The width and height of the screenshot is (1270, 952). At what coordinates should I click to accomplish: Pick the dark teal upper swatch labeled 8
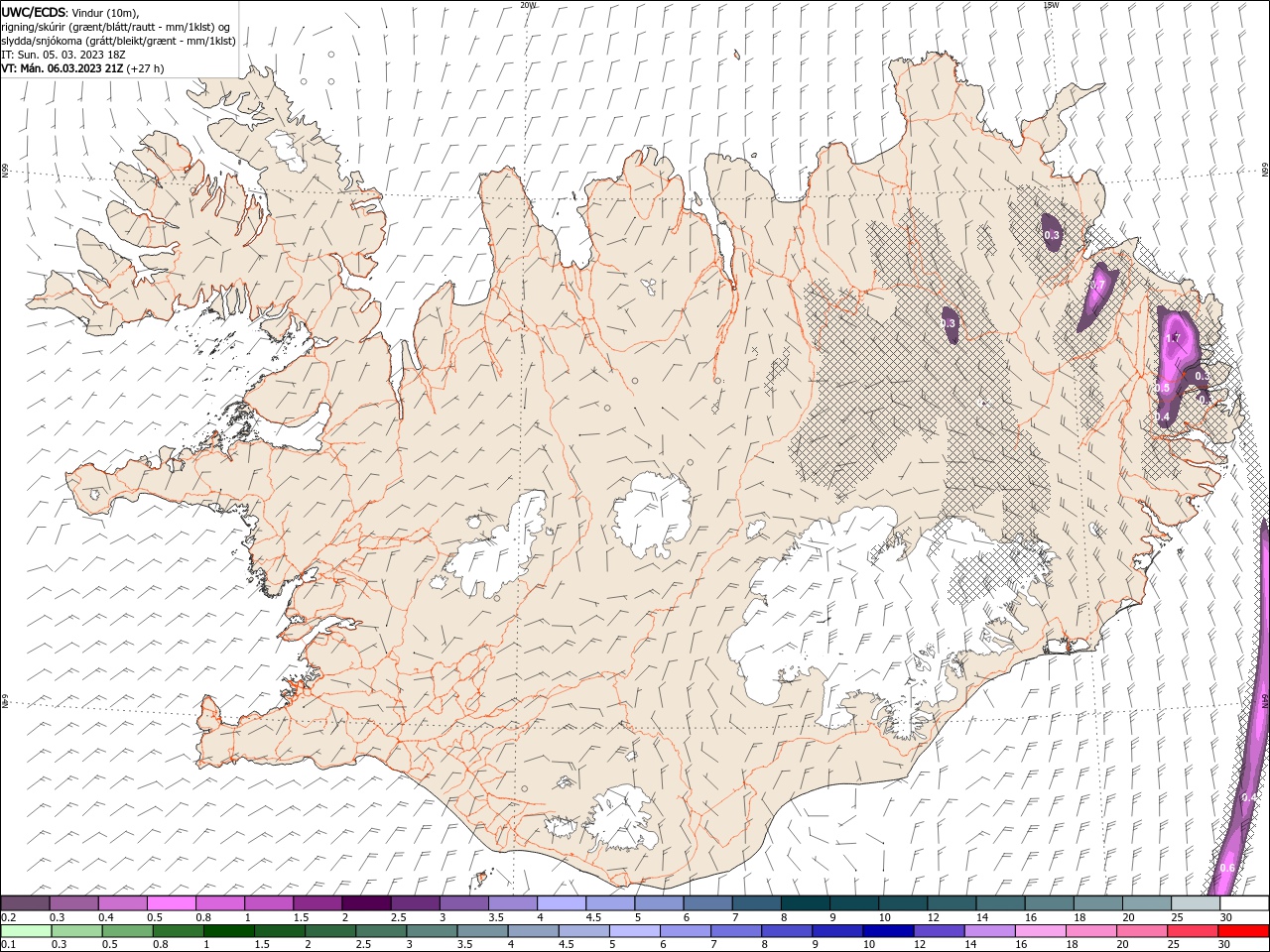point(806,903)
